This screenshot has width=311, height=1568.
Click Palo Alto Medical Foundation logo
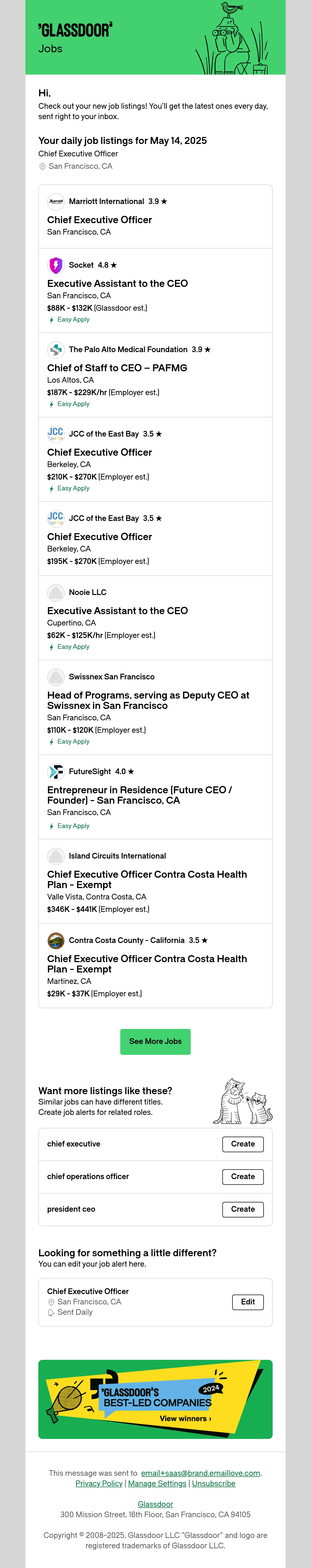(x=55, y=349)
